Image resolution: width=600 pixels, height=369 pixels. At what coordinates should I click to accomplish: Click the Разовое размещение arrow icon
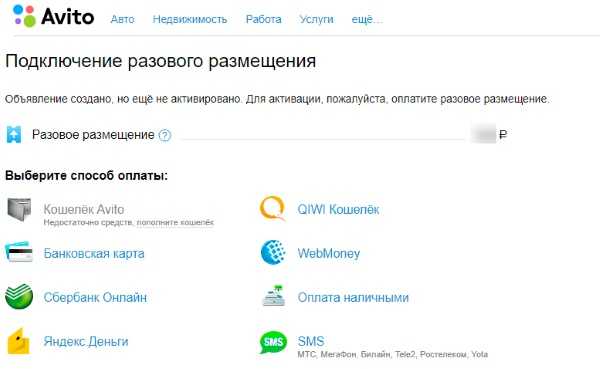14,135
